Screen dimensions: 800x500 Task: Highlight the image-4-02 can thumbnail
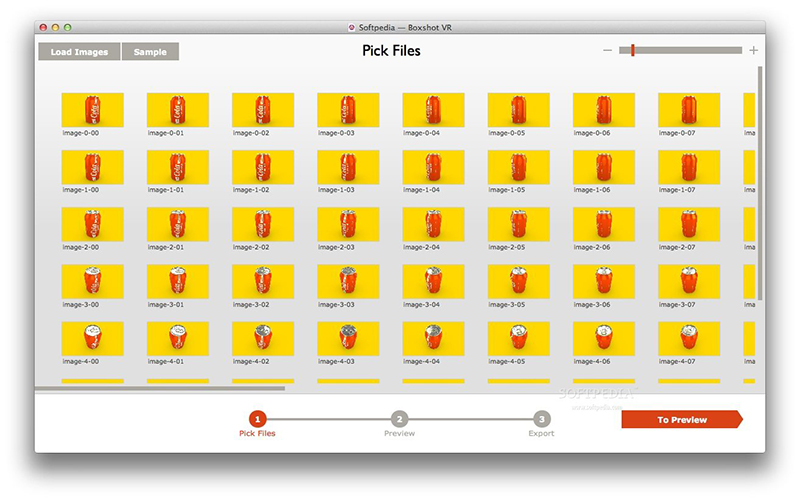coord(263,338)
